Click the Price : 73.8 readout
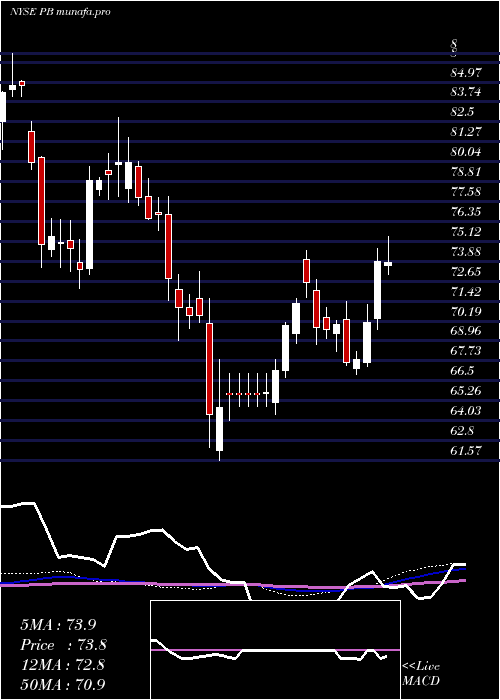The width and height of the screenshot is (500, 700). [63, 645]
